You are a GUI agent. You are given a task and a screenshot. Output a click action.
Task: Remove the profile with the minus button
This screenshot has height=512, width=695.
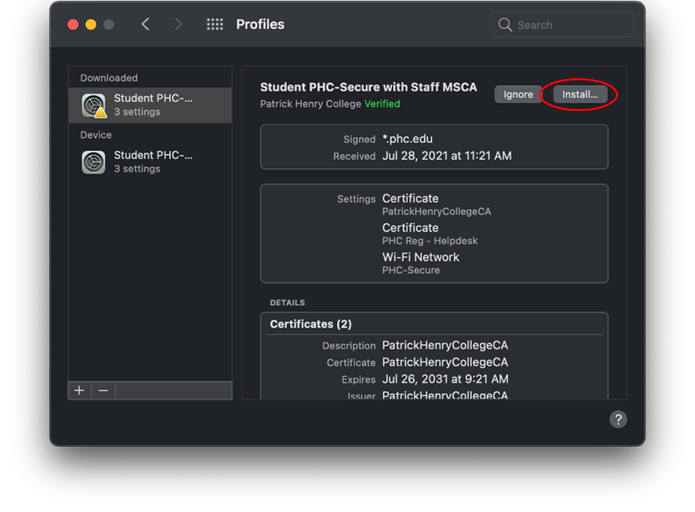(103, 391)
